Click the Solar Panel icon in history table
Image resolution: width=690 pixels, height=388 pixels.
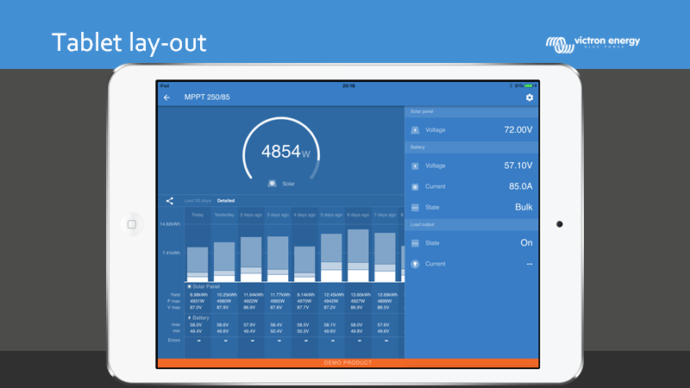pos(190,286)
